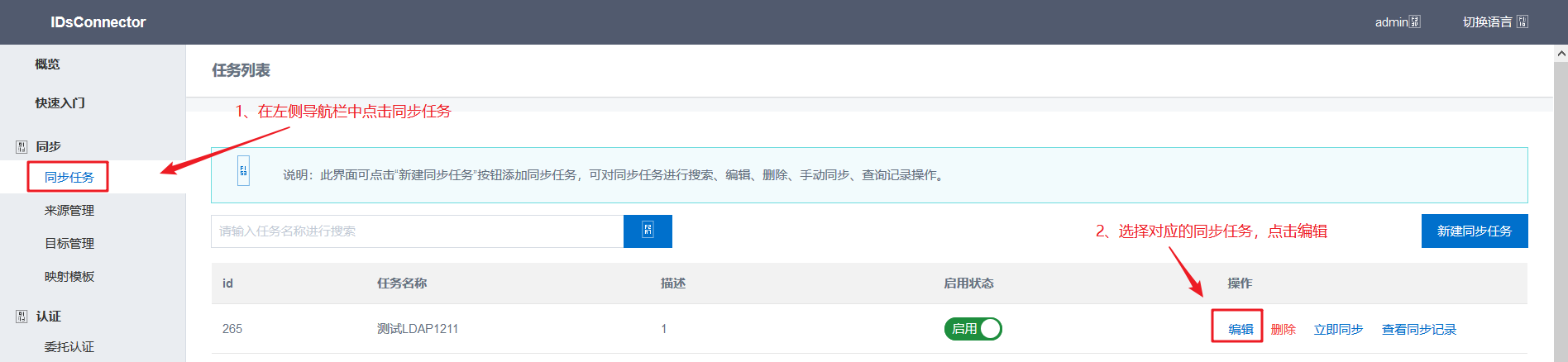The height and width of the screenshot is (362, 1568).
Task: Click the 任务列表 page heading
Action: coord(241,70)
